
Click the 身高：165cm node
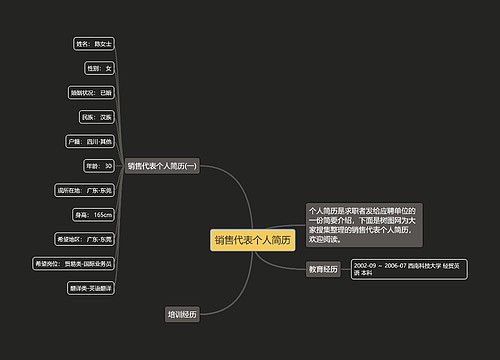pos(93,215)
